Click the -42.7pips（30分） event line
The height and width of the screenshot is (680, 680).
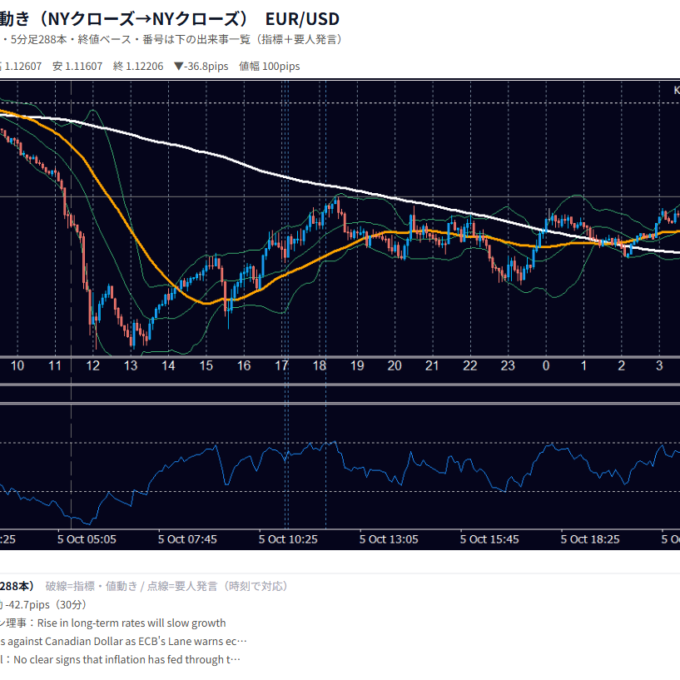tap(44, 605)
